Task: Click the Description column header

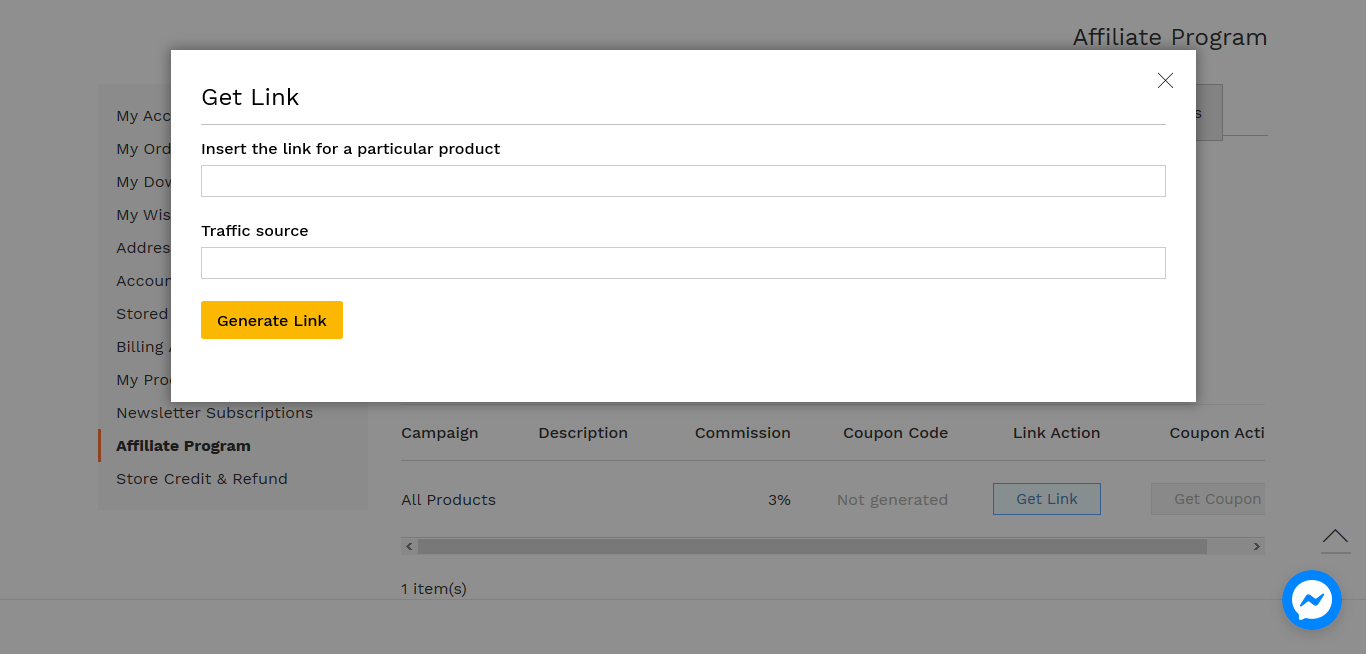Action: [583, 433]
